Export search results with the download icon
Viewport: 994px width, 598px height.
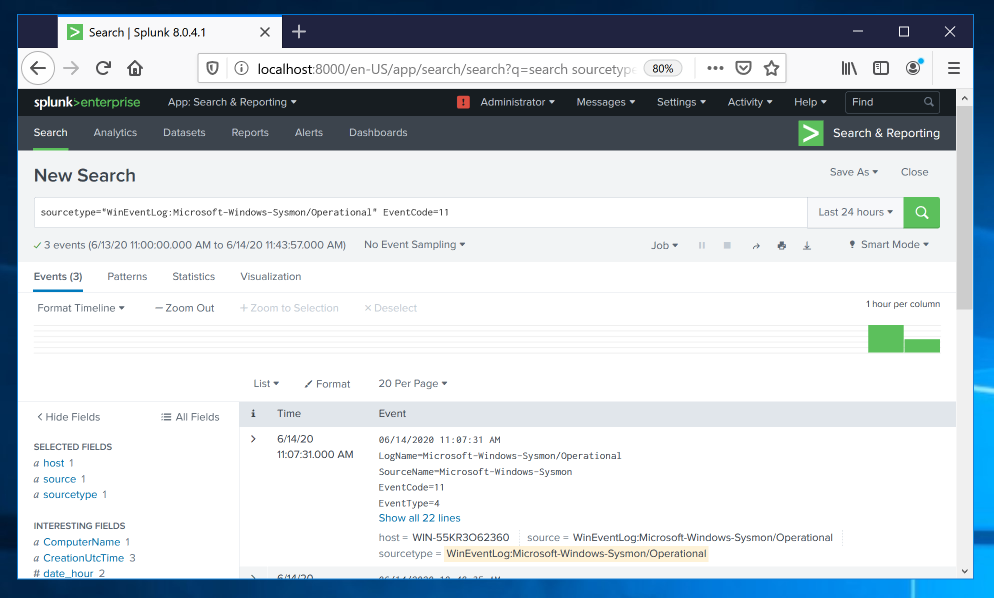point(807,245)
